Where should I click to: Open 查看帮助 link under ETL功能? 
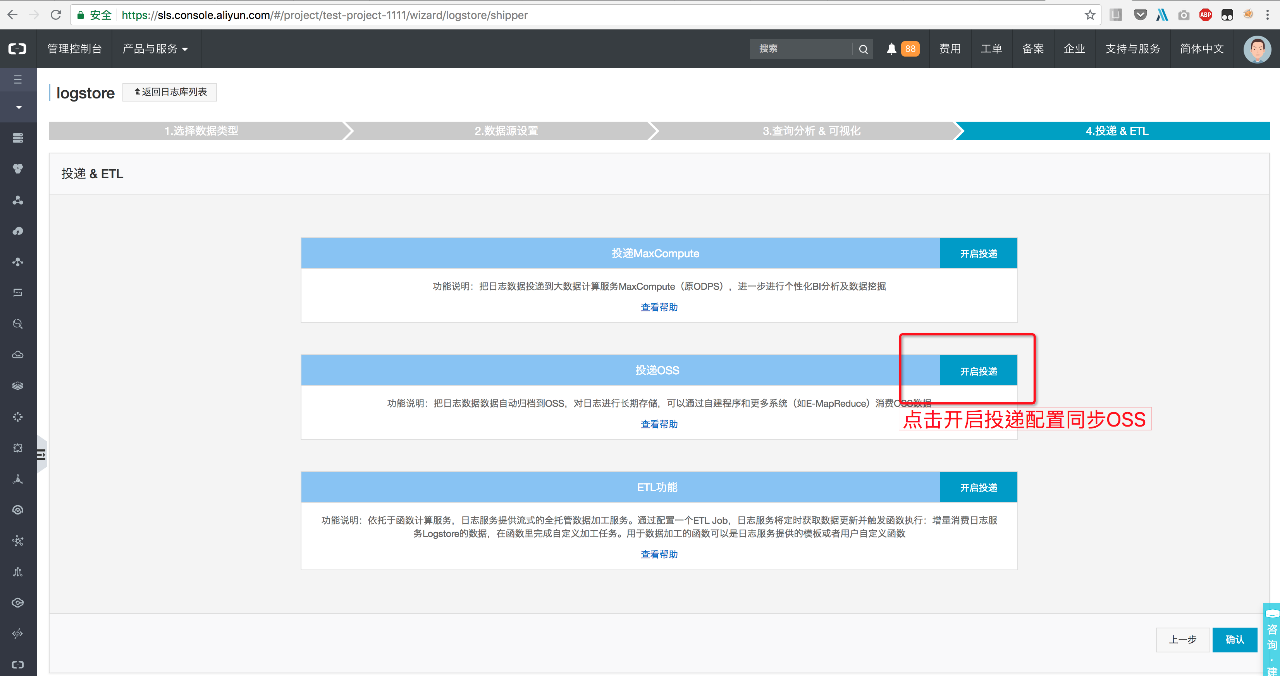pyautogui.click(x=659, y=554)
